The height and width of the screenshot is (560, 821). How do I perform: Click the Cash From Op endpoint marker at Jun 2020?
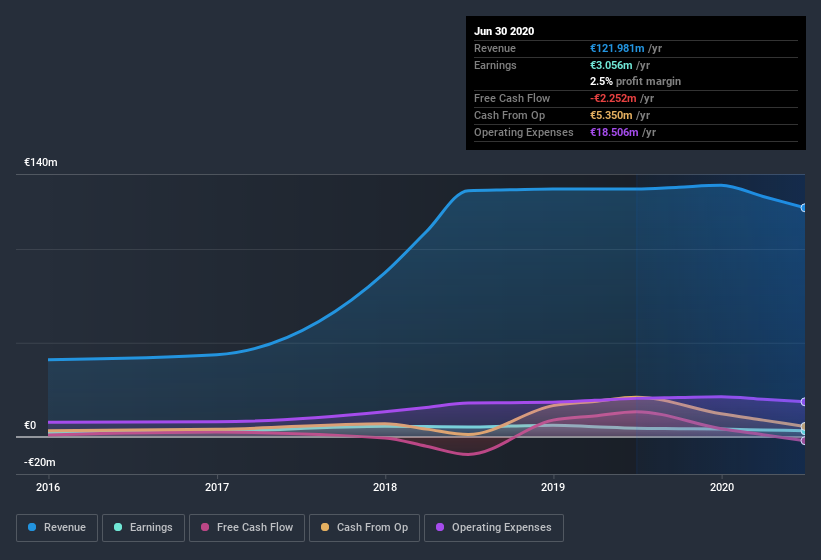point(803,427)
